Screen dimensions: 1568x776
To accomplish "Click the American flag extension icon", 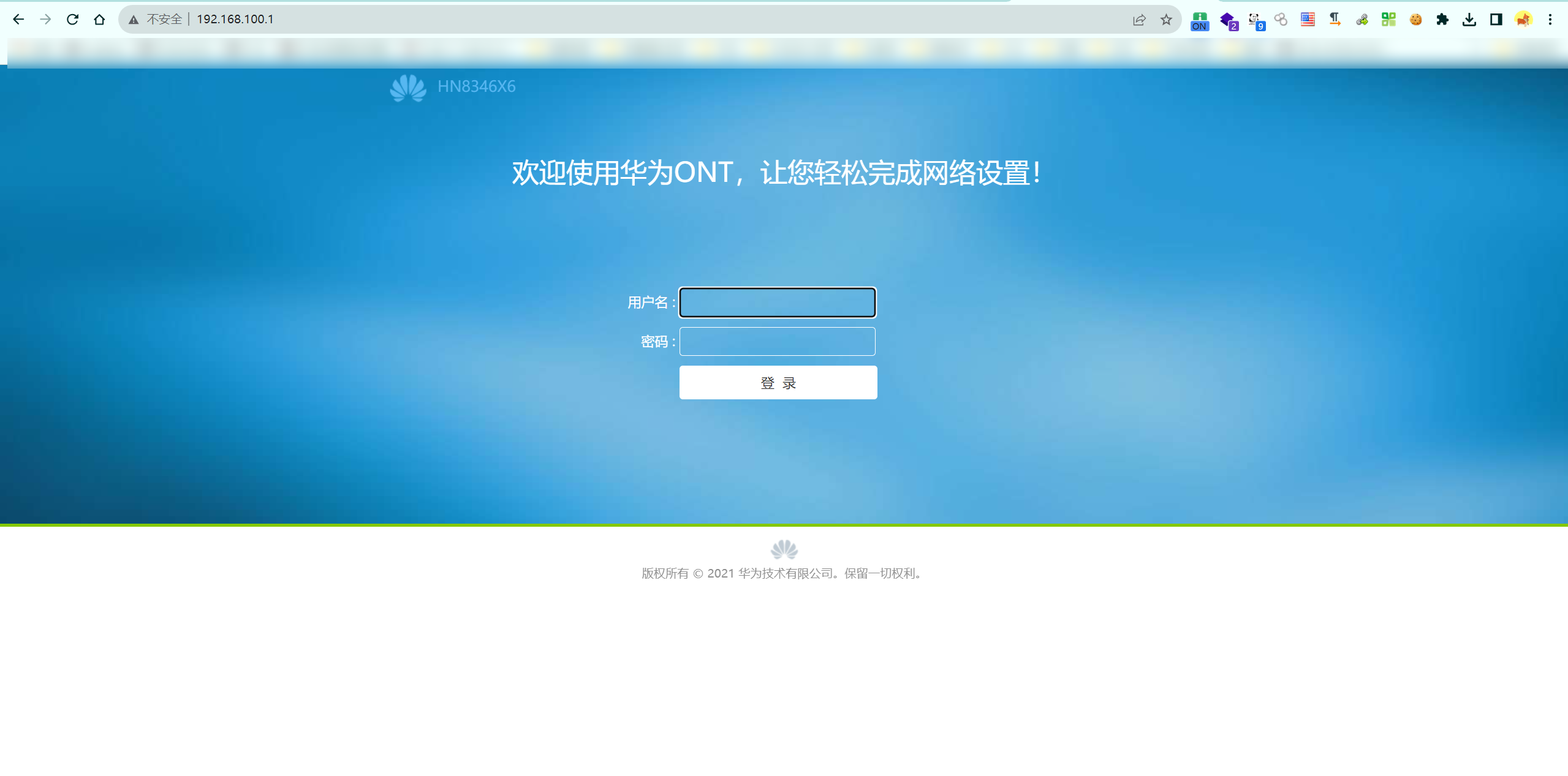I will coord(1308,20).
